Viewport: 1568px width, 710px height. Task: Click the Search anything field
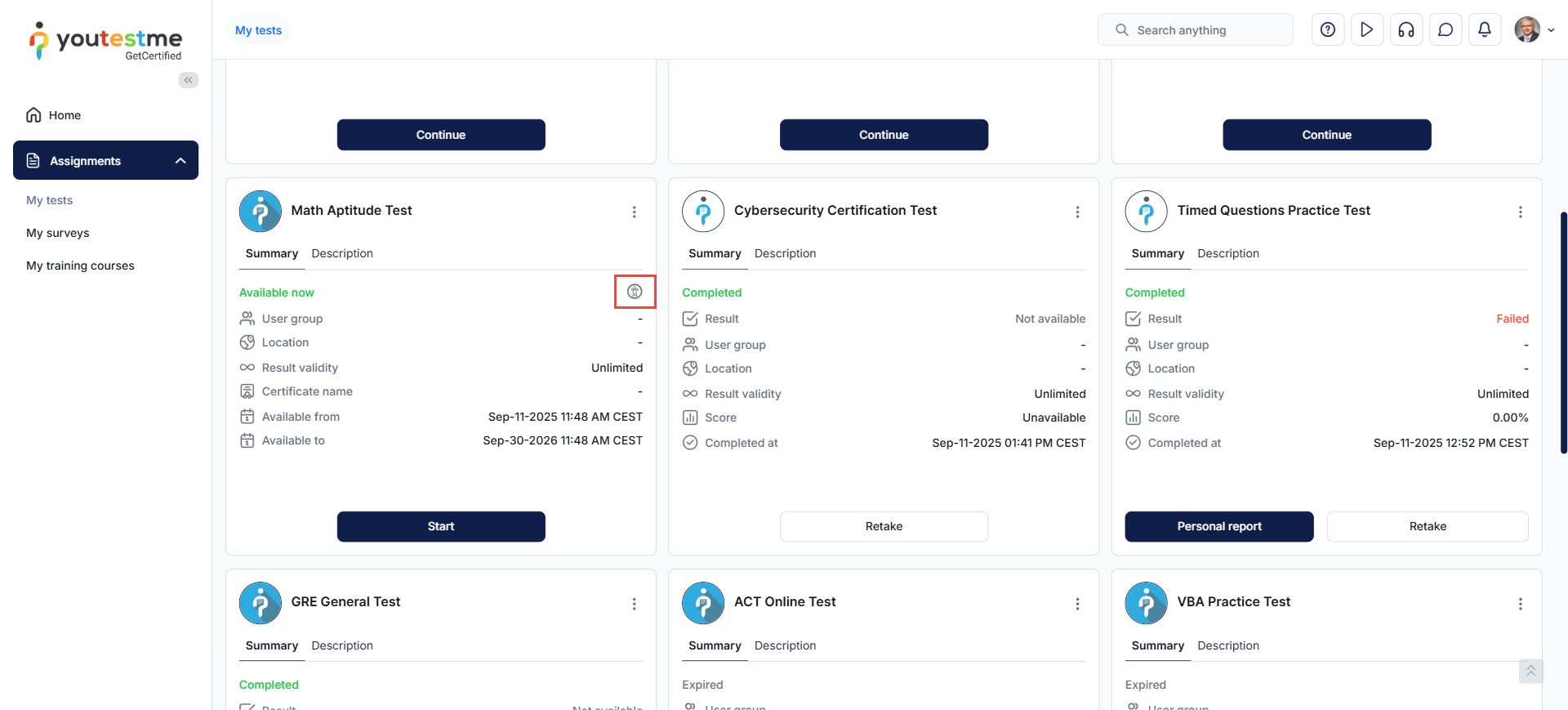click(1195, 30)
